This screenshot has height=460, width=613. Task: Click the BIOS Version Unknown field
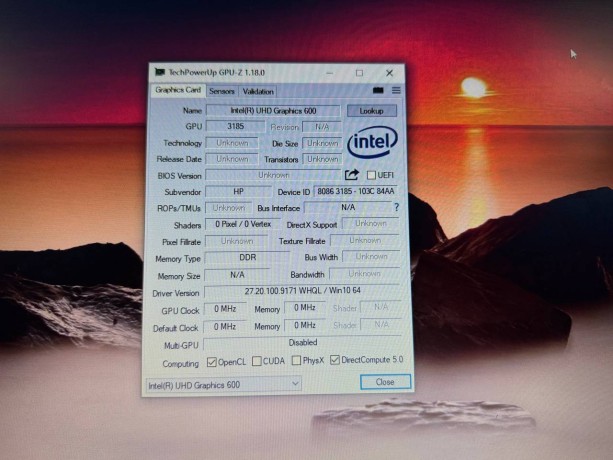273,175
